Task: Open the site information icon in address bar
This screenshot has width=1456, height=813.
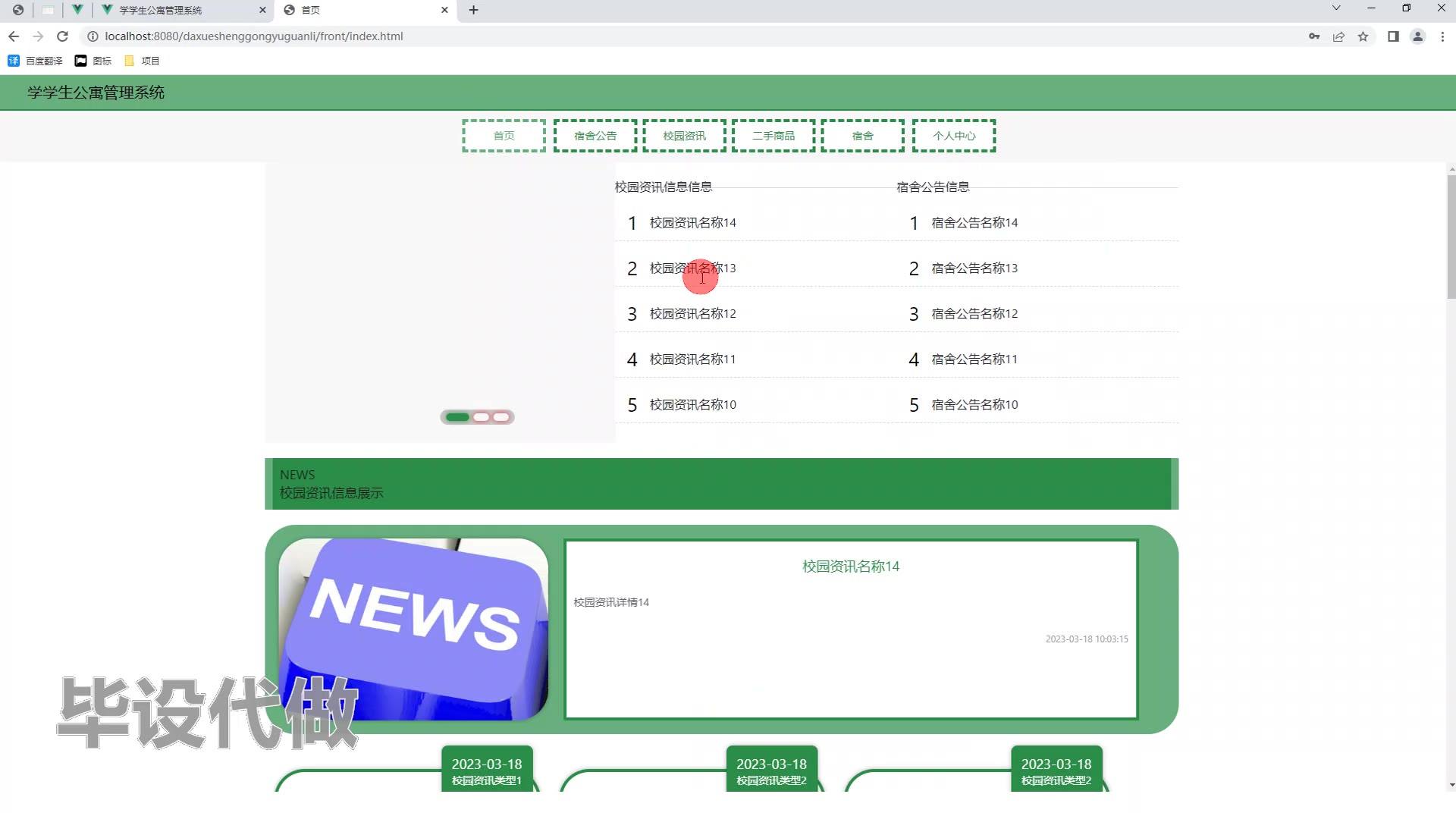Action: pyautogui.click(x=93, y=36)
